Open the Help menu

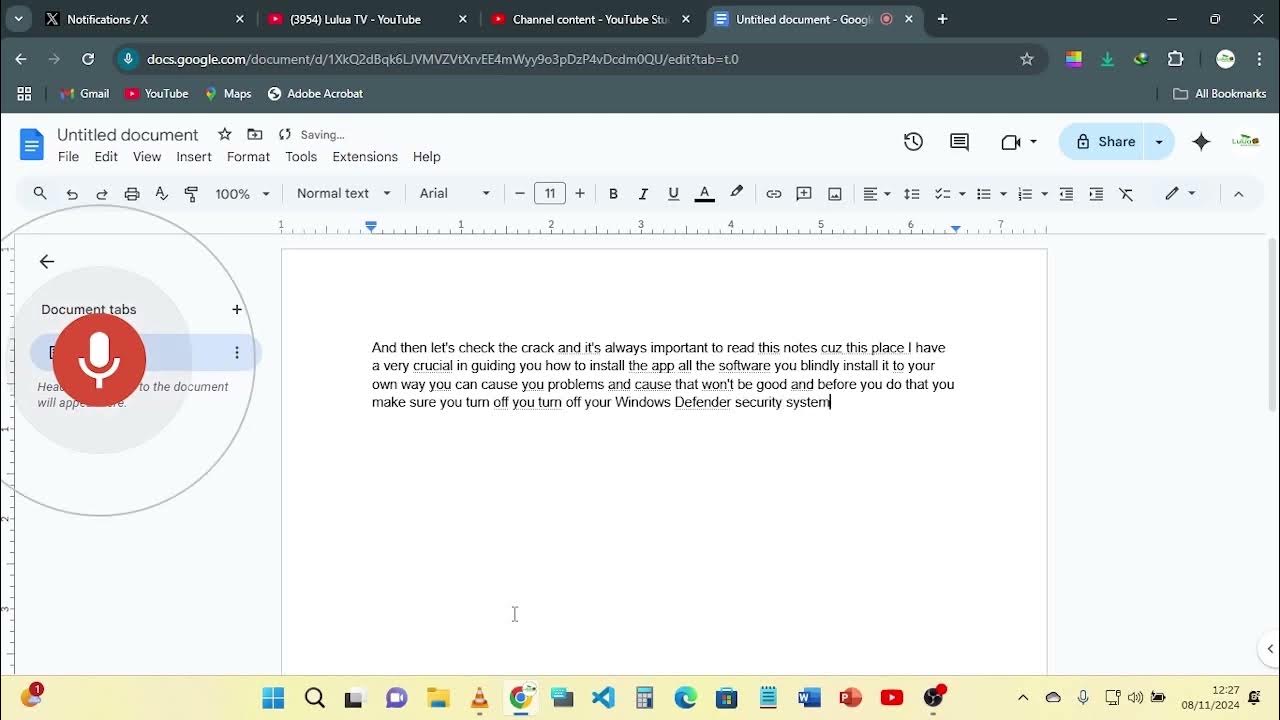(427, 157)
